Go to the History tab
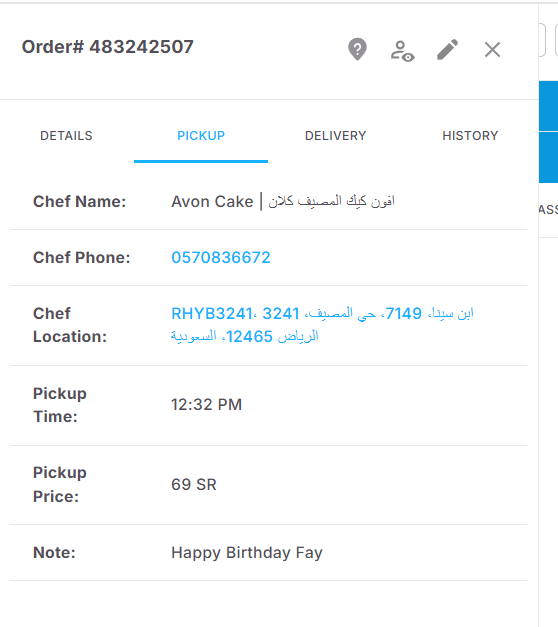 pos(470,136)
